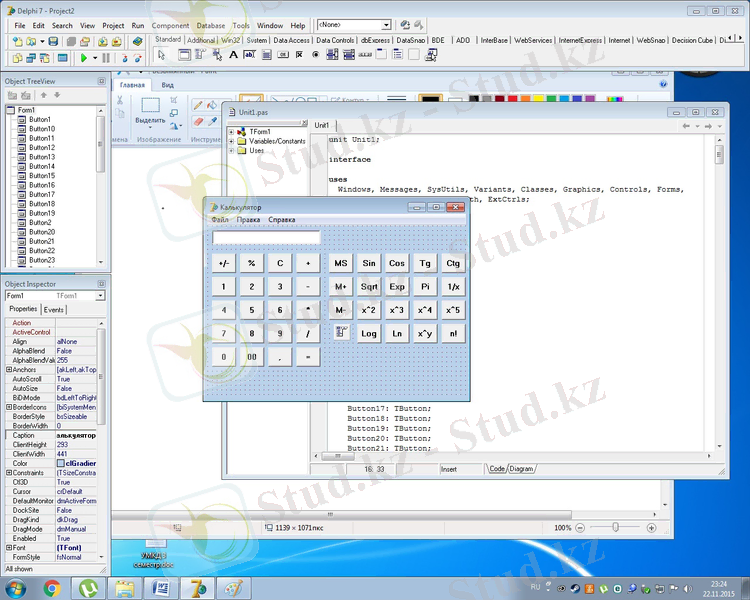The width and height of the screenshot is (750, 600).
Task: Select the Frames component icon
Action: [184, 55]
